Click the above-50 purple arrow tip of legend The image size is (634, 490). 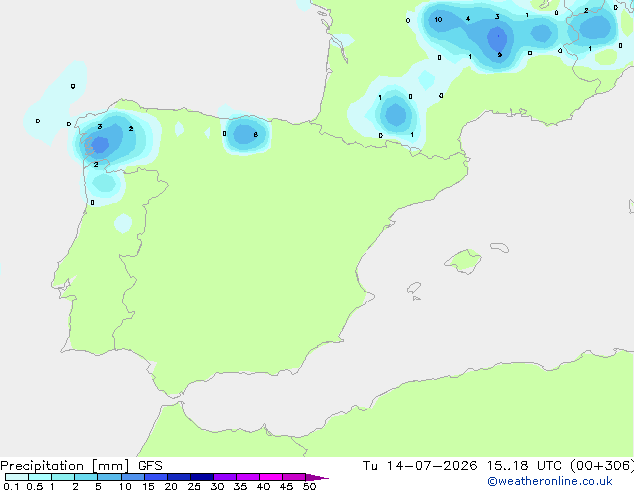[317, 477]
